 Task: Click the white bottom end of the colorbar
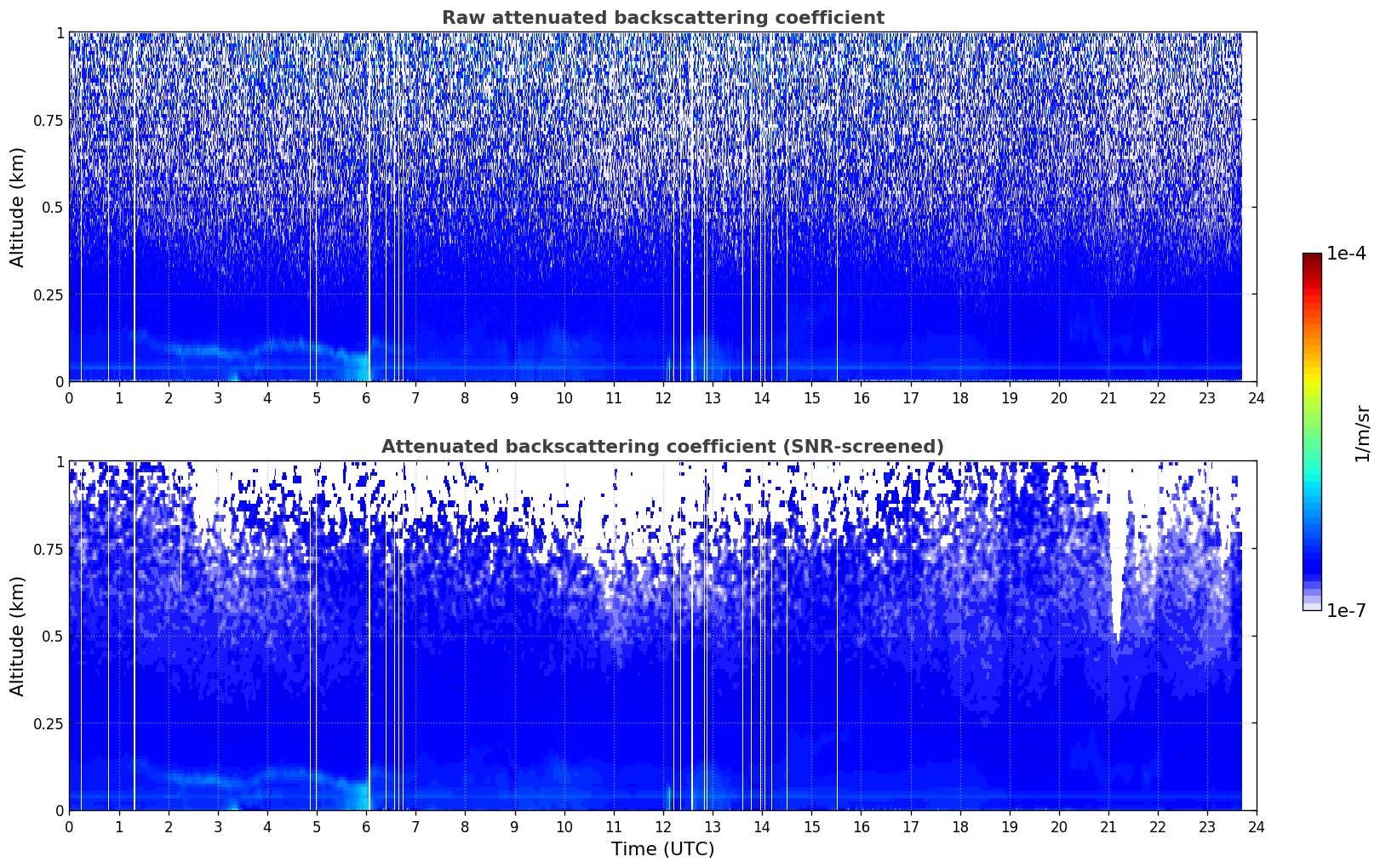click(1311, 606)
